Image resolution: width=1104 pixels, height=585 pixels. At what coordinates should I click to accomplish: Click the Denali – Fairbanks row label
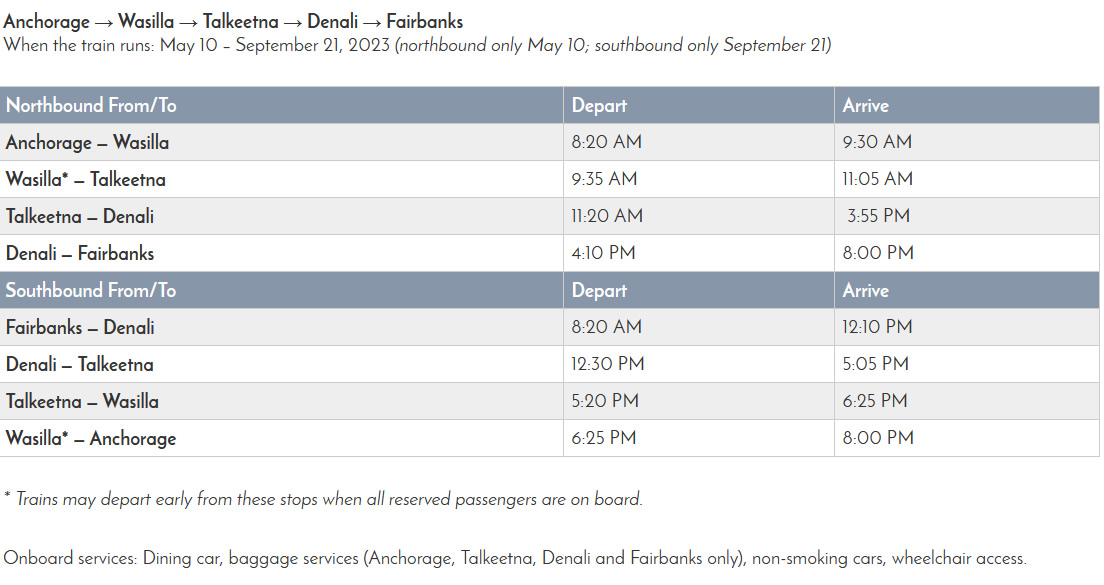pos(80,253)
